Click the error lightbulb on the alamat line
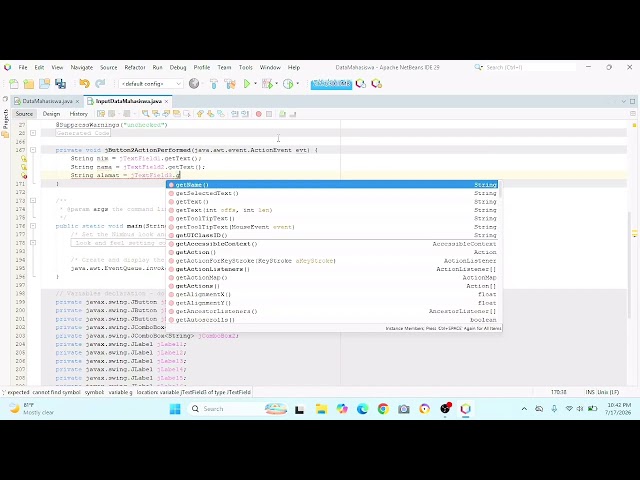 (24, 175)
